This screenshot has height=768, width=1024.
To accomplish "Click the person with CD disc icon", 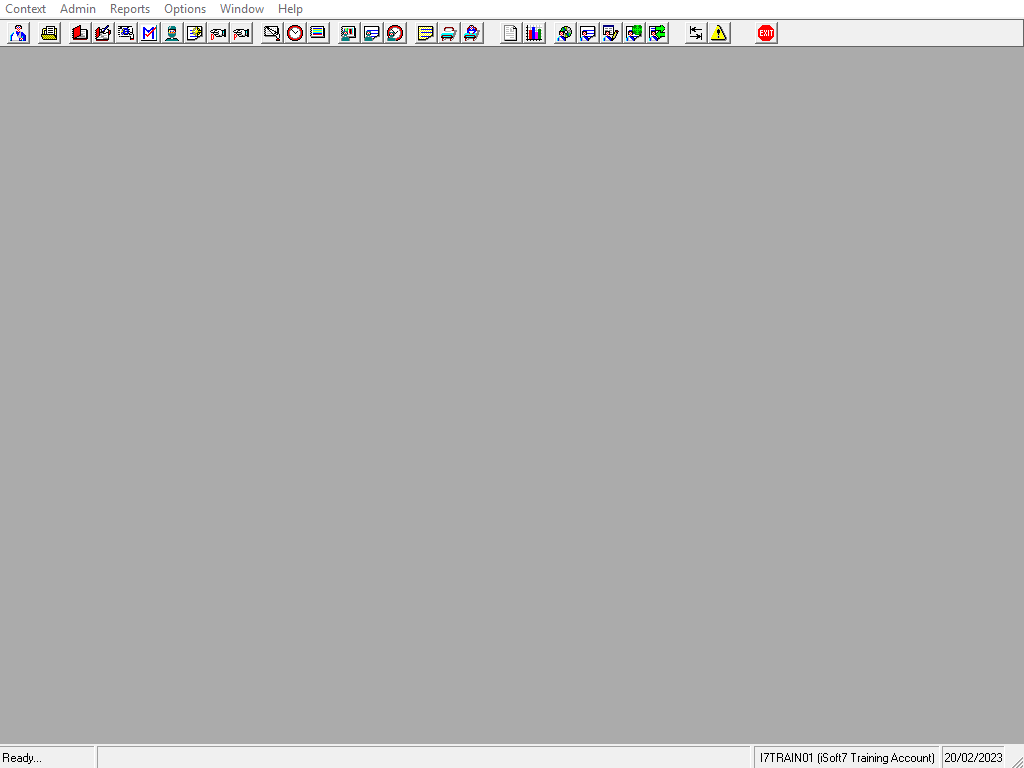I will (x=565, y=33).
